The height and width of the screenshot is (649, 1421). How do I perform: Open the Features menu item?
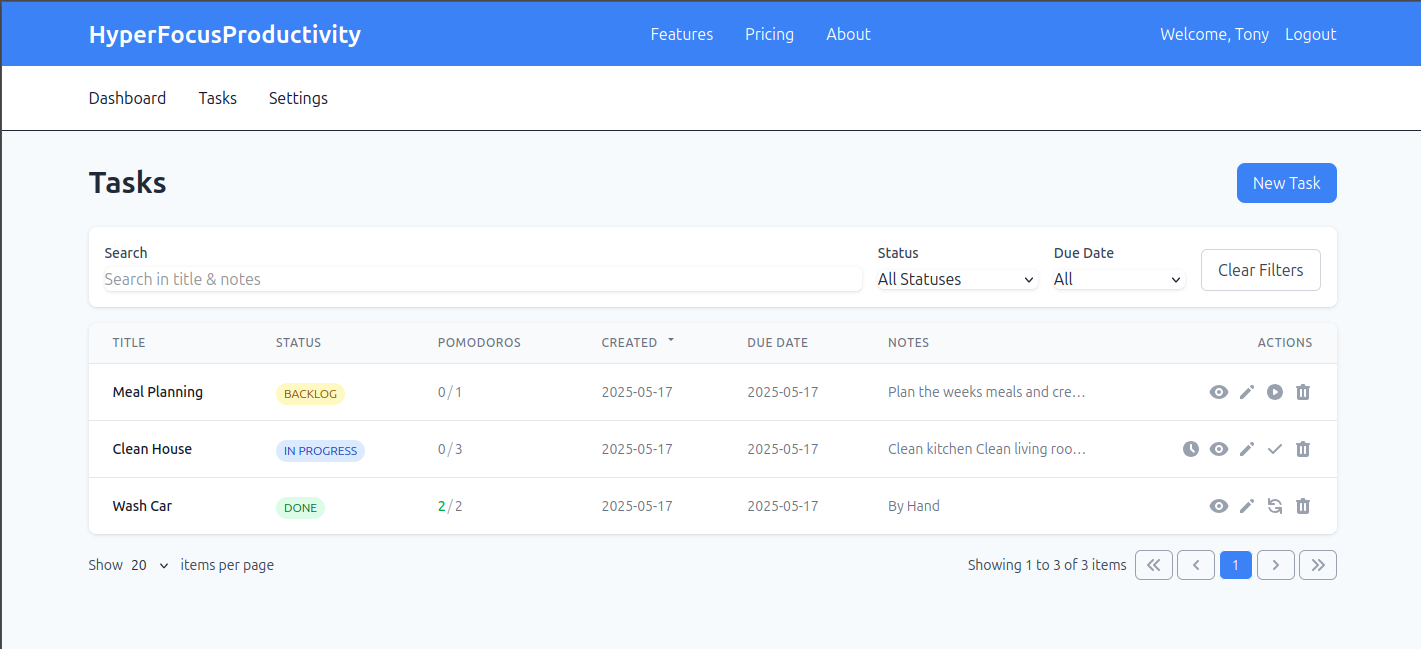pos(682,34)
